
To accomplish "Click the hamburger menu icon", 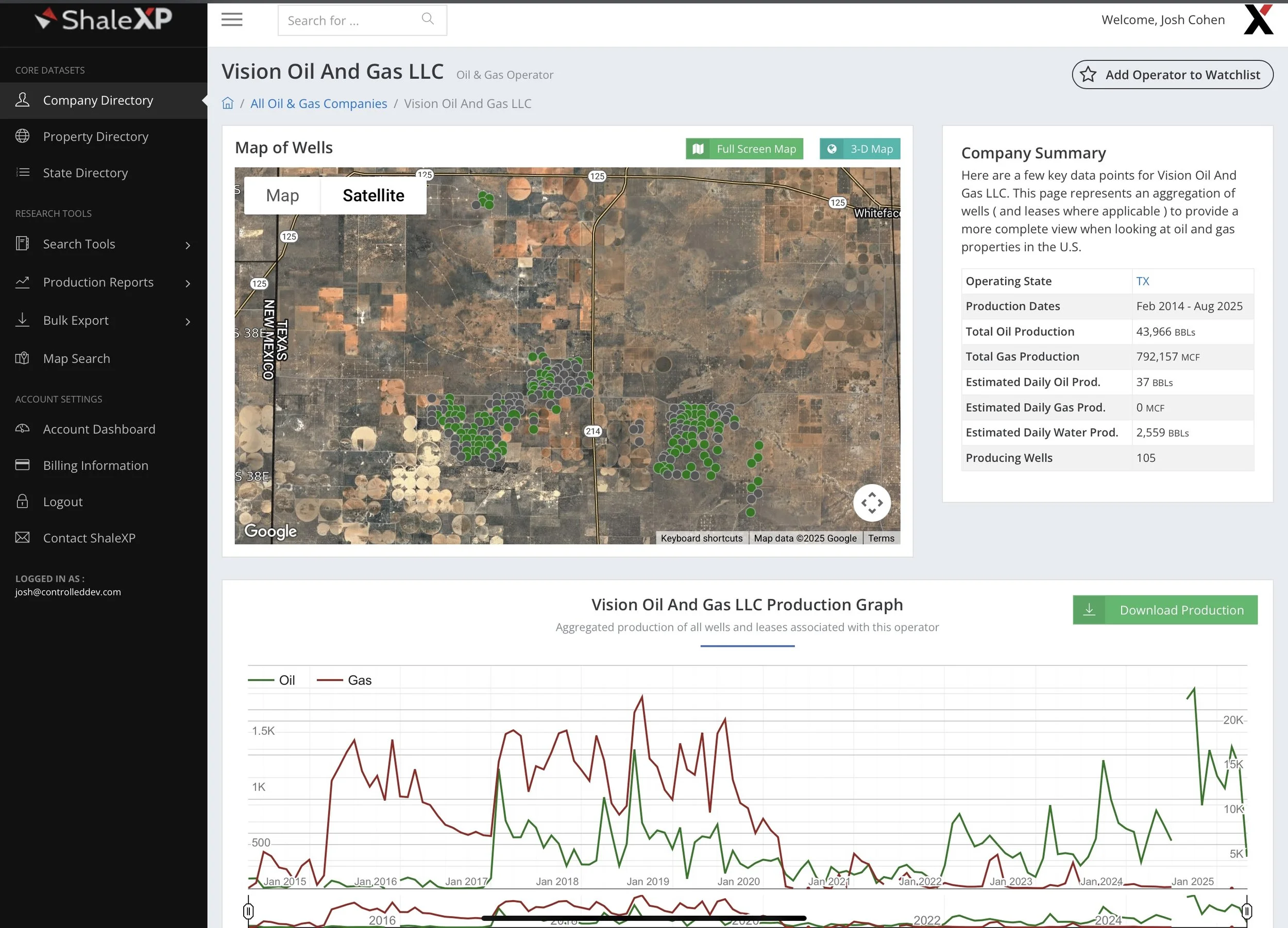I will pyautogui.click(x=232, y=20).
